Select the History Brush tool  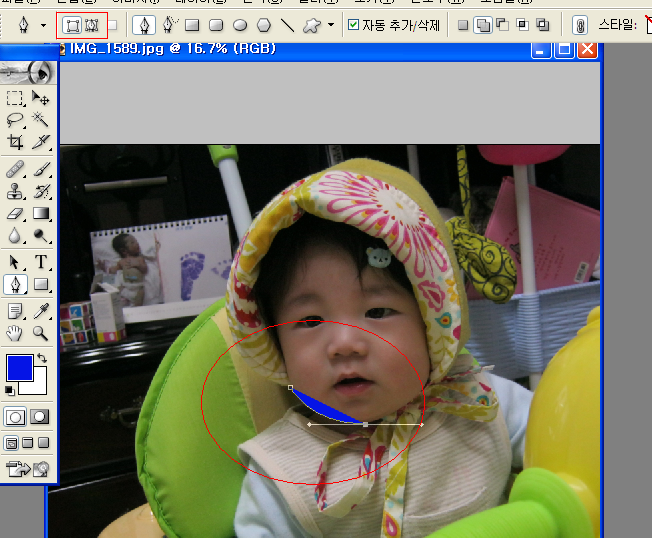[x=41, y=192]
